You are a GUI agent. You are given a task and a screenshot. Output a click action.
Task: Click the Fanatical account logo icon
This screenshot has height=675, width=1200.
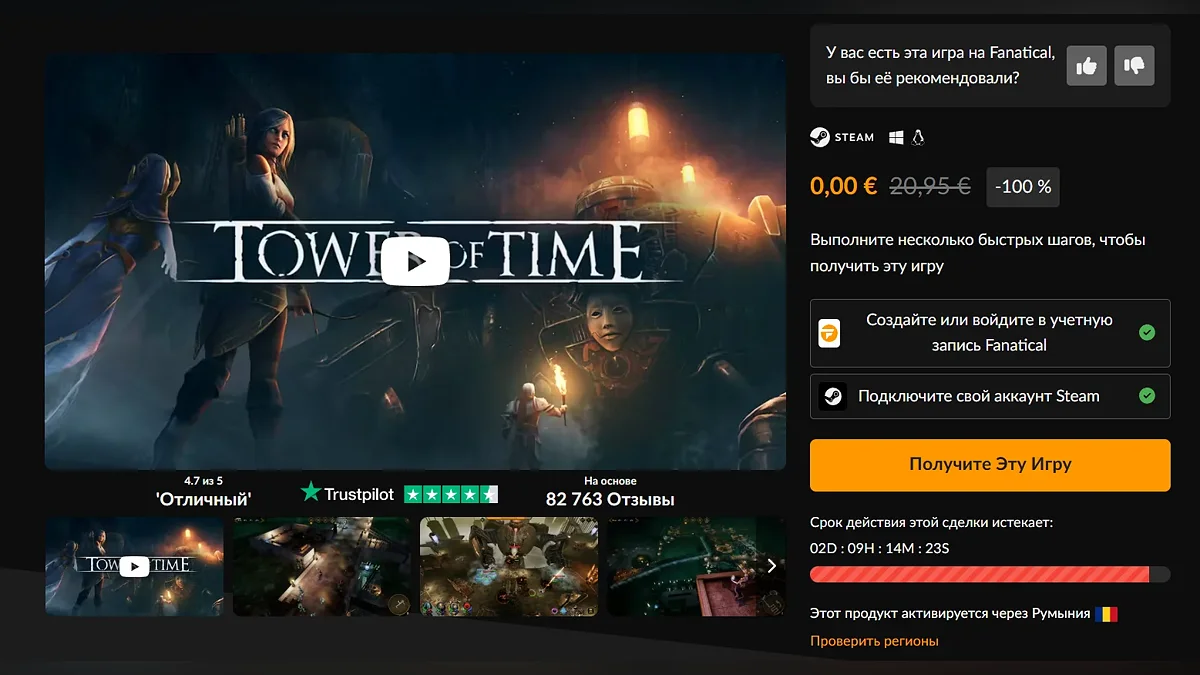(829, 333)
